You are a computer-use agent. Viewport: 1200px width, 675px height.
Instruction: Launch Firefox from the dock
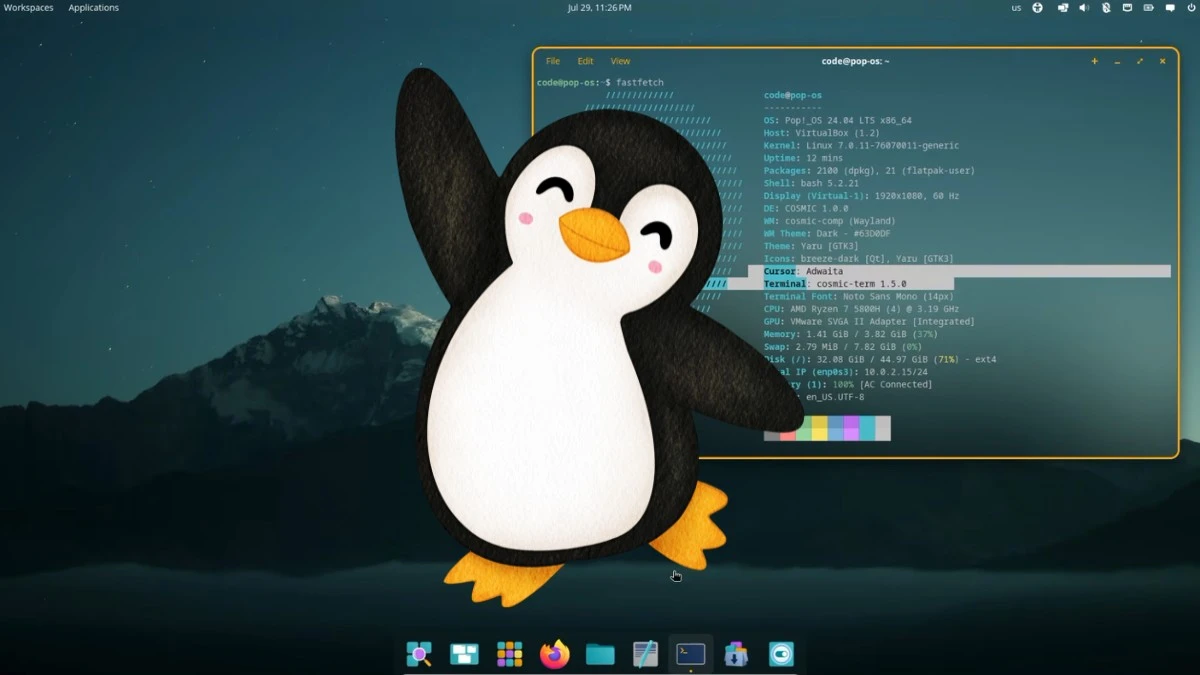coord(554,654)
